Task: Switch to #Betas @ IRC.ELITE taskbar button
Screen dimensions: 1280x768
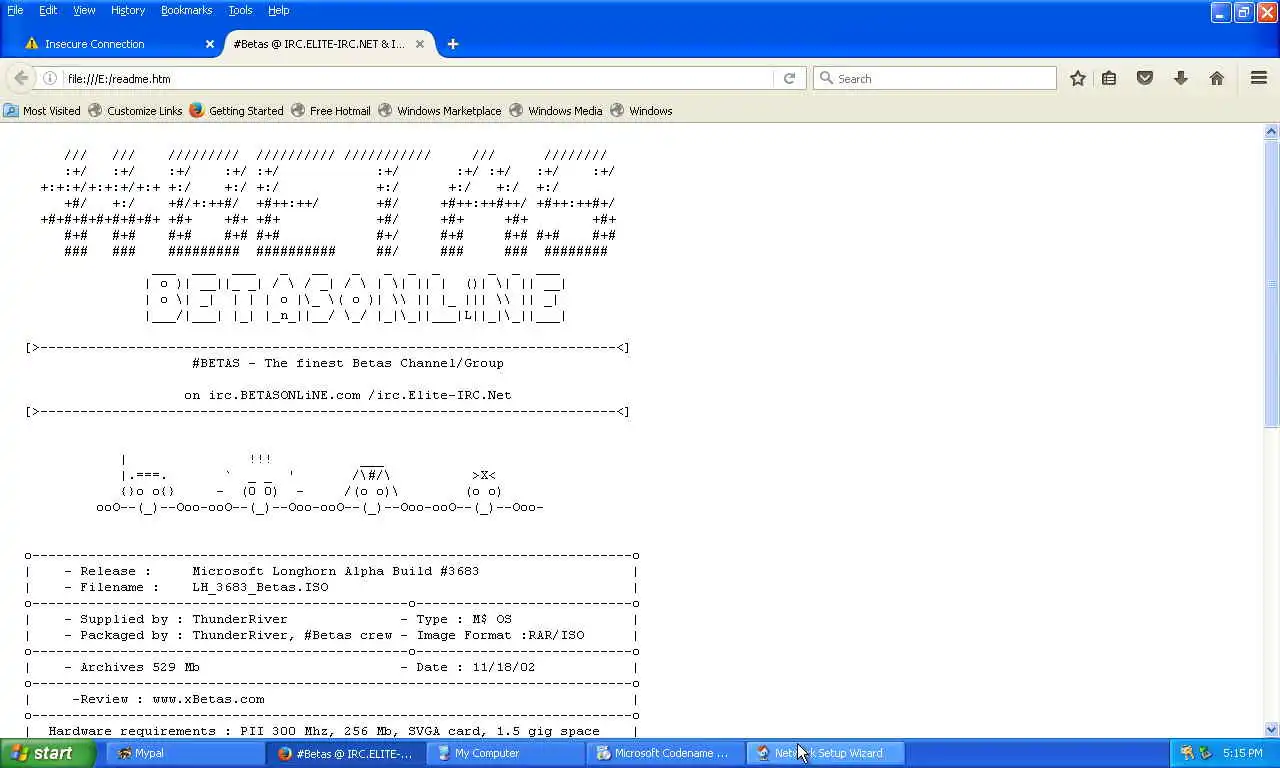Action: pyautogui.click(x=345, y=753)
